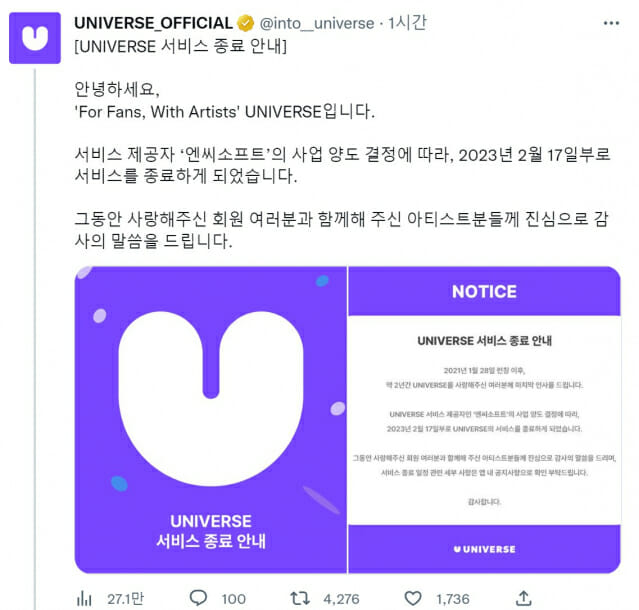Image resolution: width=639 pixels, height=610 pixels.
Task: Open the UNIVERSE_OFFICIAL account name link
Action: 154,23
